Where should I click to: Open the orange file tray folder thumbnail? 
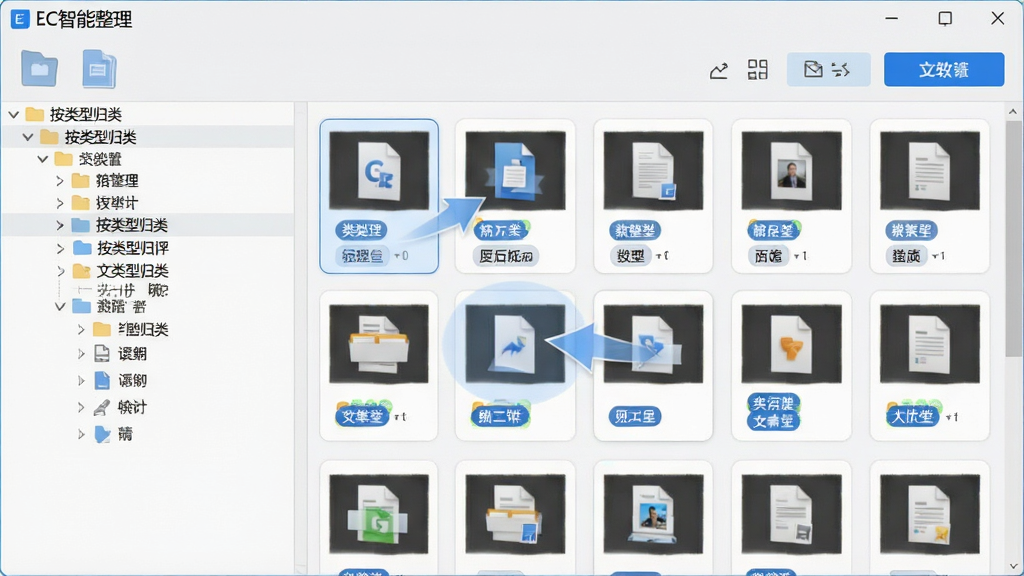tap(379, 344)
